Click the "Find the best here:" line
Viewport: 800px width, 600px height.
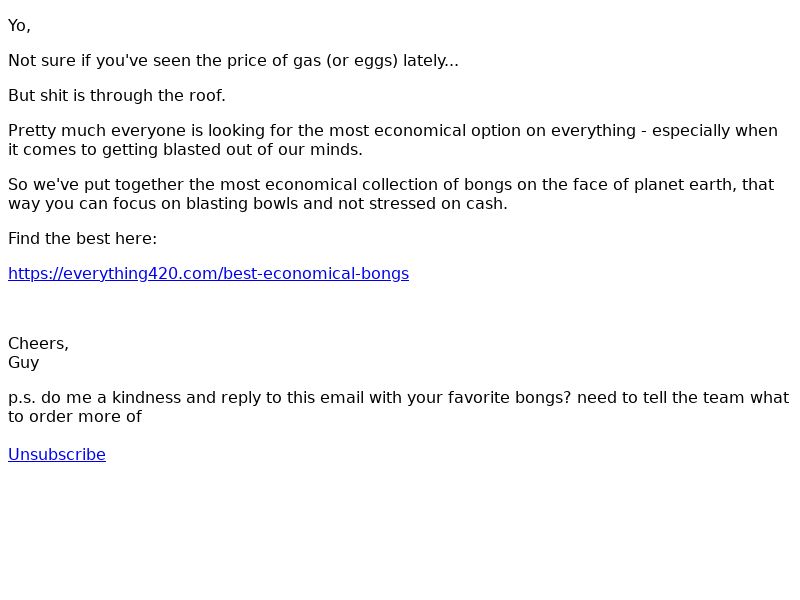click(x=82, y=239)
